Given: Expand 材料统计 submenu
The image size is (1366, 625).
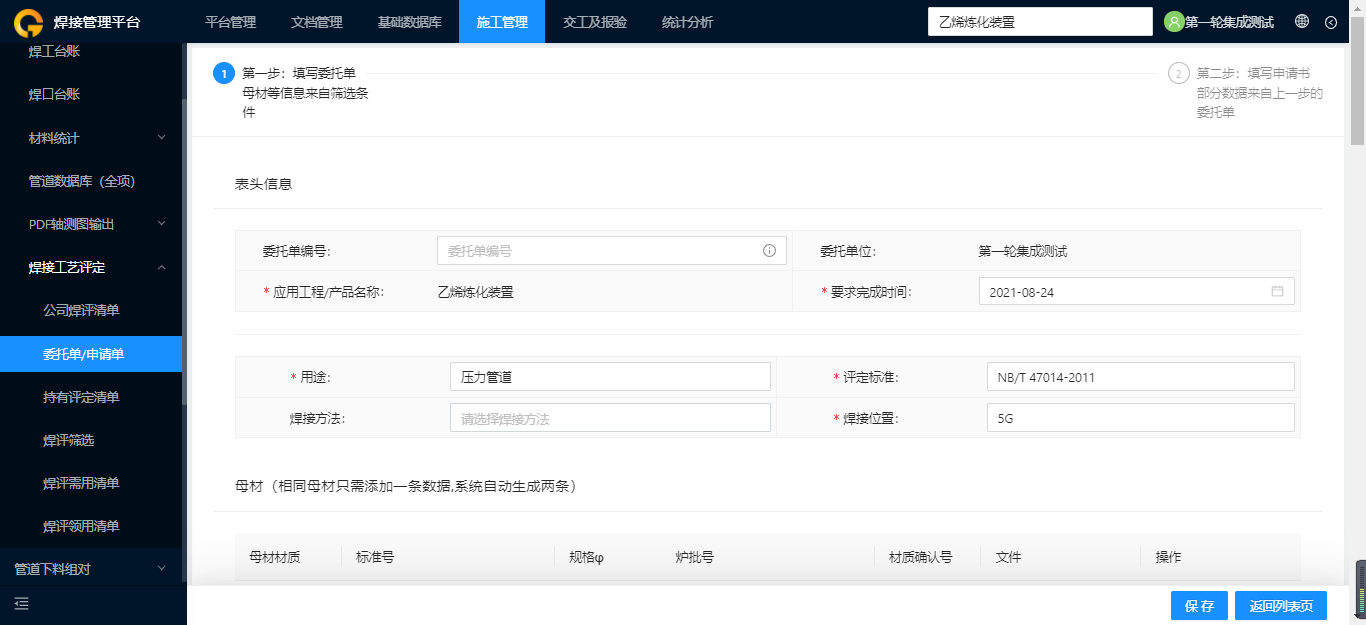Looking at the screenshot, I should [162, 138].
